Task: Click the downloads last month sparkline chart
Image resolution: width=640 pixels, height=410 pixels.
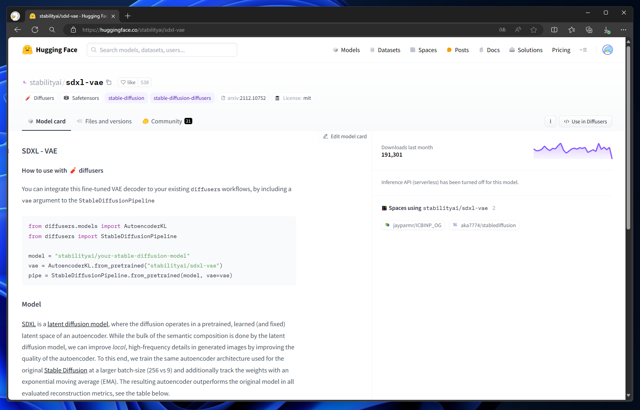Action: point(573,151)
